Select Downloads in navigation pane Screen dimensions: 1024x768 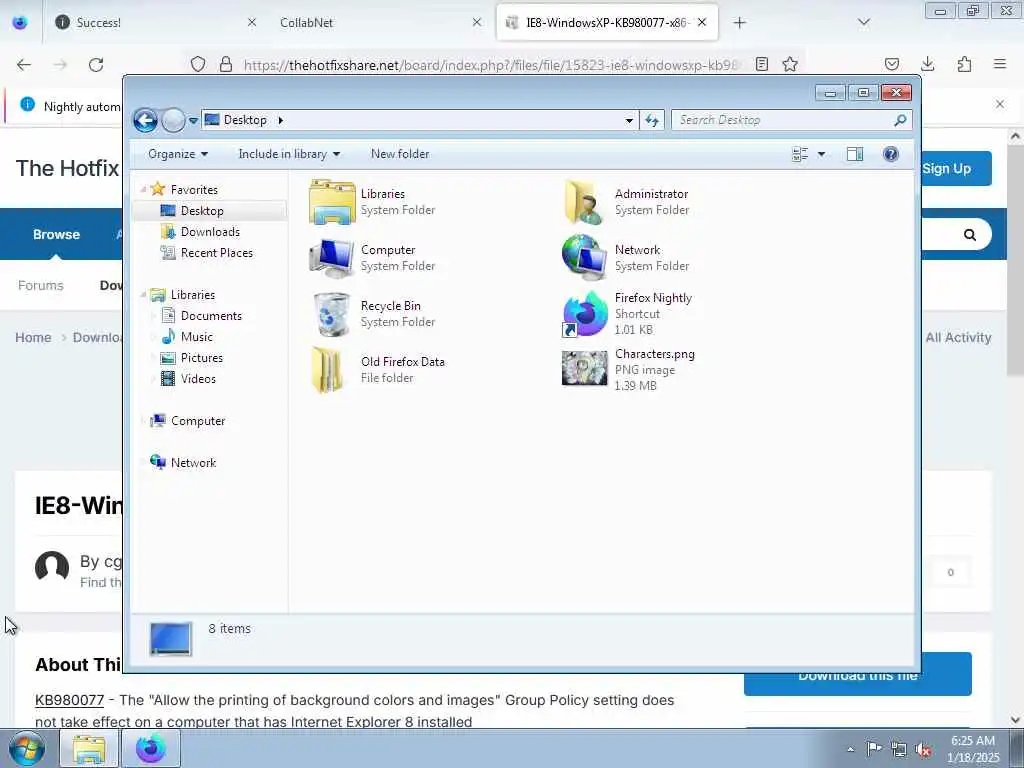[210, 232]
